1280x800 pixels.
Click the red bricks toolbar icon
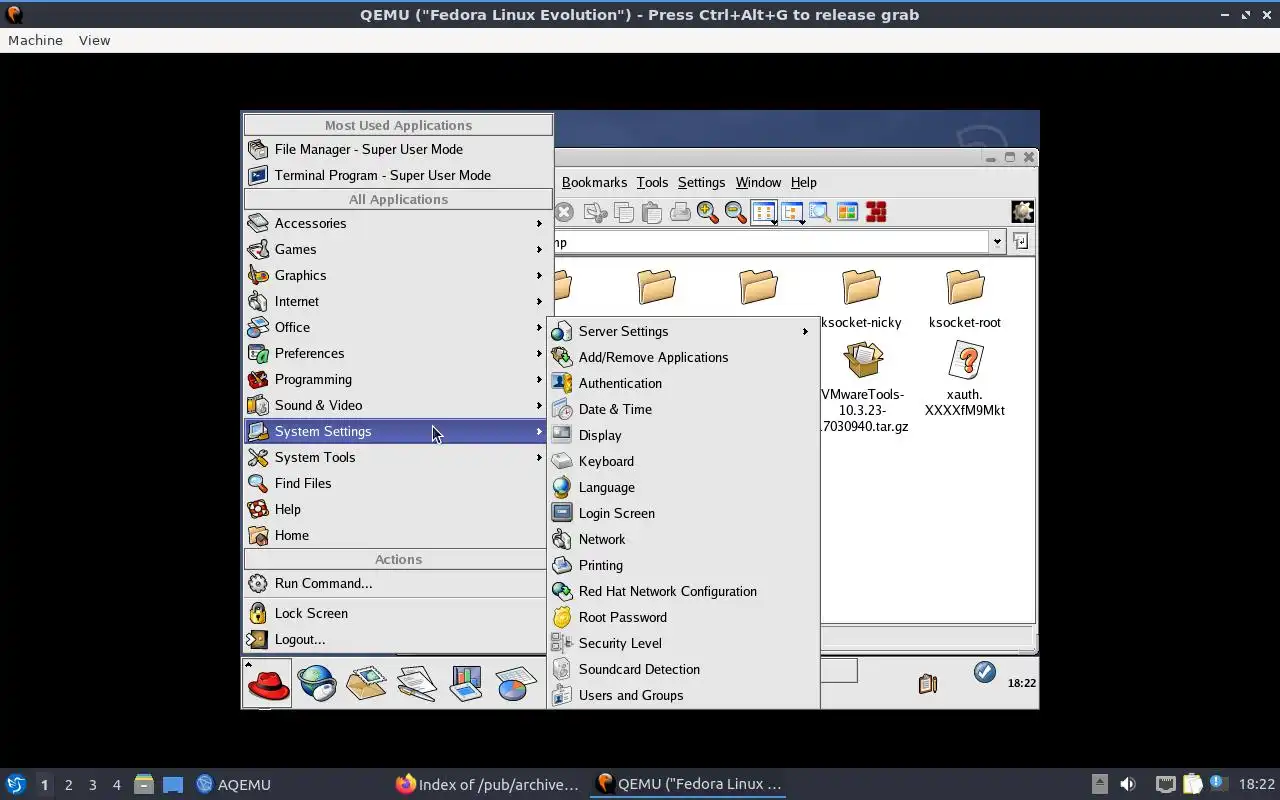tap(876, 212)
